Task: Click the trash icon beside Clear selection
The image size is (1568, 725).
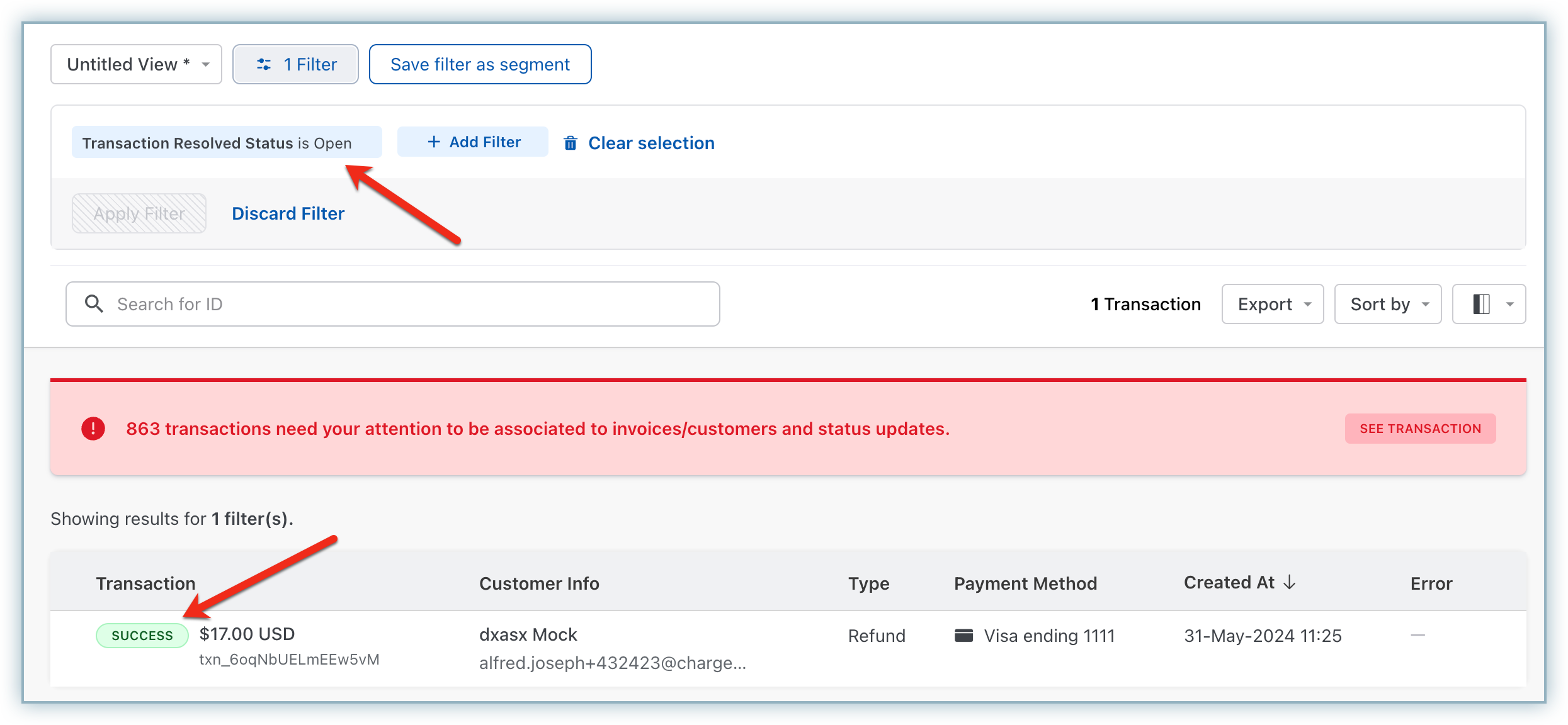Action: point(571,143)
